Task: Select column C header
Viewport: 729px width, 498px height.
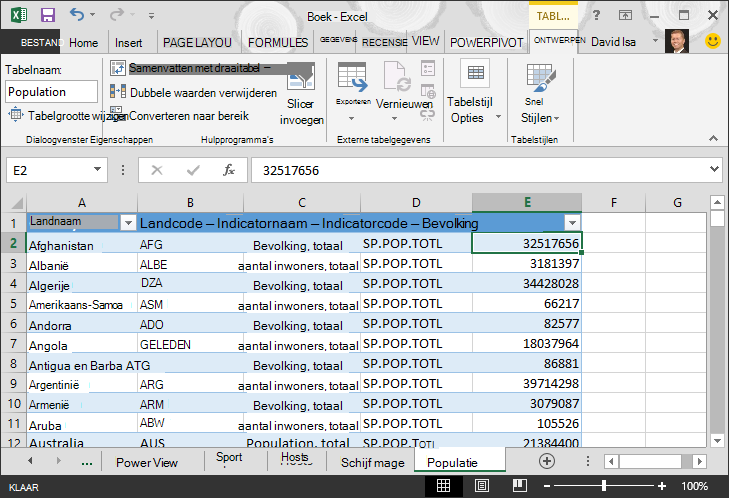Action: click(302, 202)
